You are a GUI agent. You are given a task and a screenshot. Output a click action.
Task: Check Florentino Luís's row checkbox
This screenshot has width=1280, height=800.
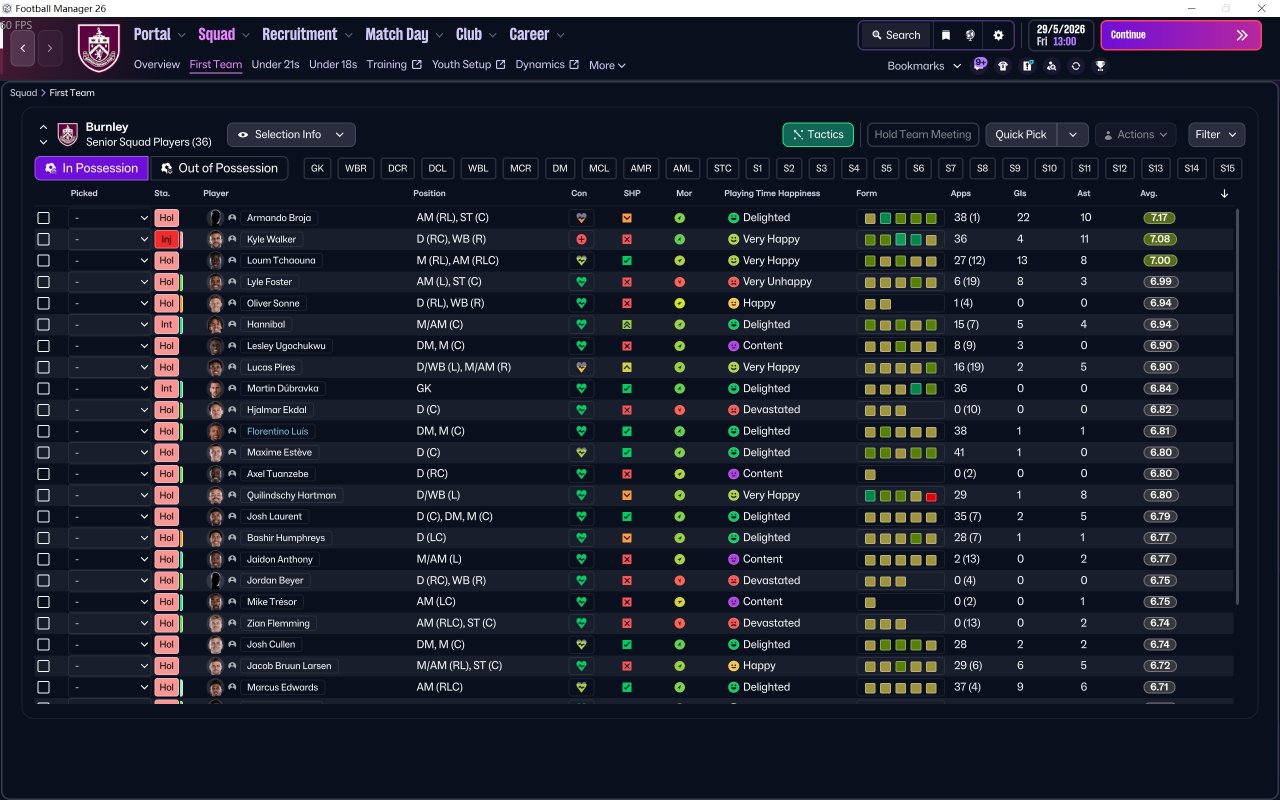(43, 431)
